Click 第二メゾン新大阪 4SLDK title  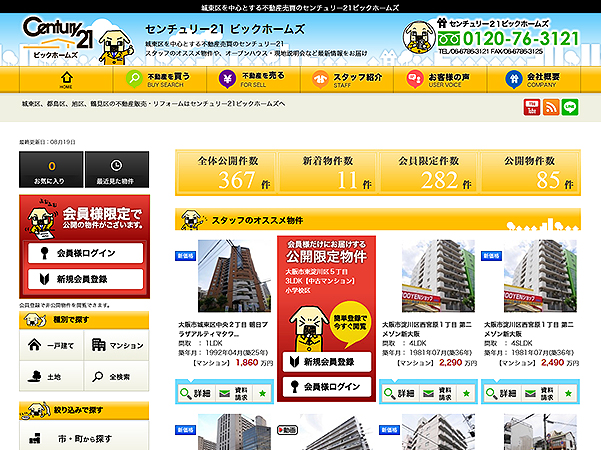coord(529,329)
